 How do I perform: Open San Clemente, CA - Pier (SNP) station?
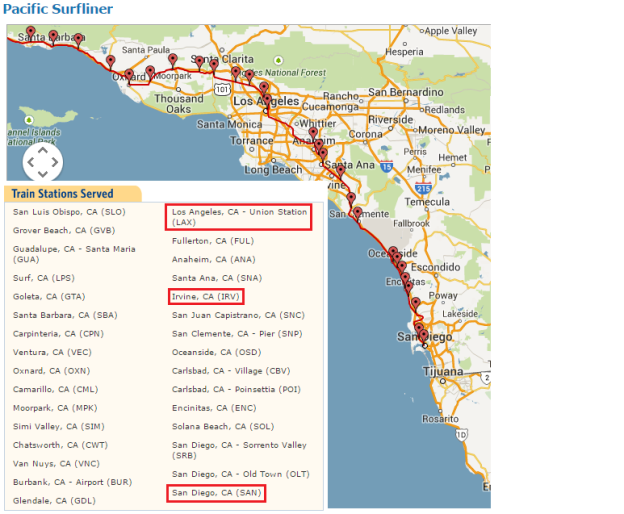coord(237,334)
